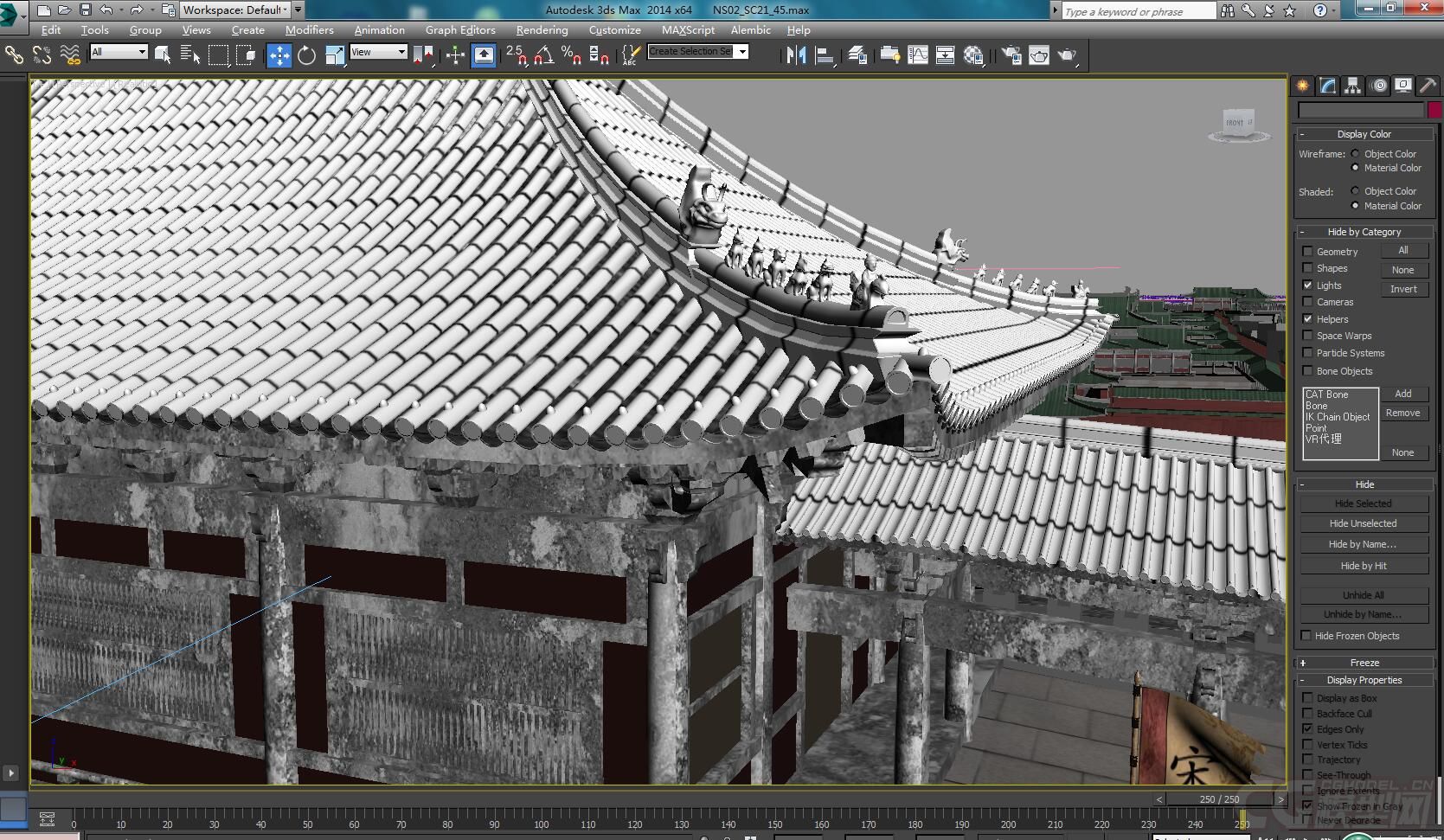
Task: Enable the Geometry hide category checkbox
Action: pyautogui.click(x=1307, y=252)
